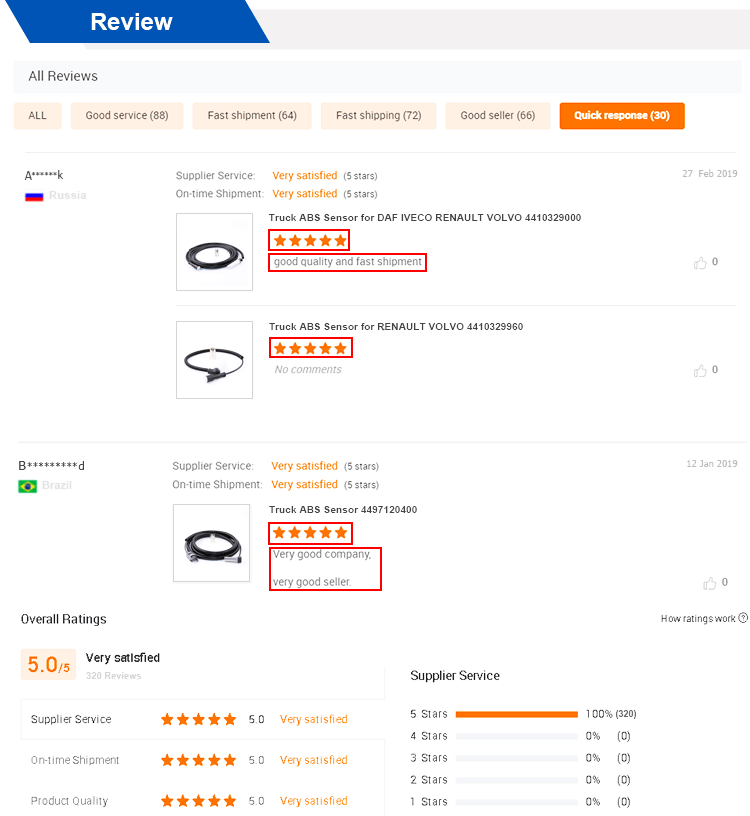750x816 pixels.
Task: Click the 5 Stars rating bar
Action: (x=517, y=714)
